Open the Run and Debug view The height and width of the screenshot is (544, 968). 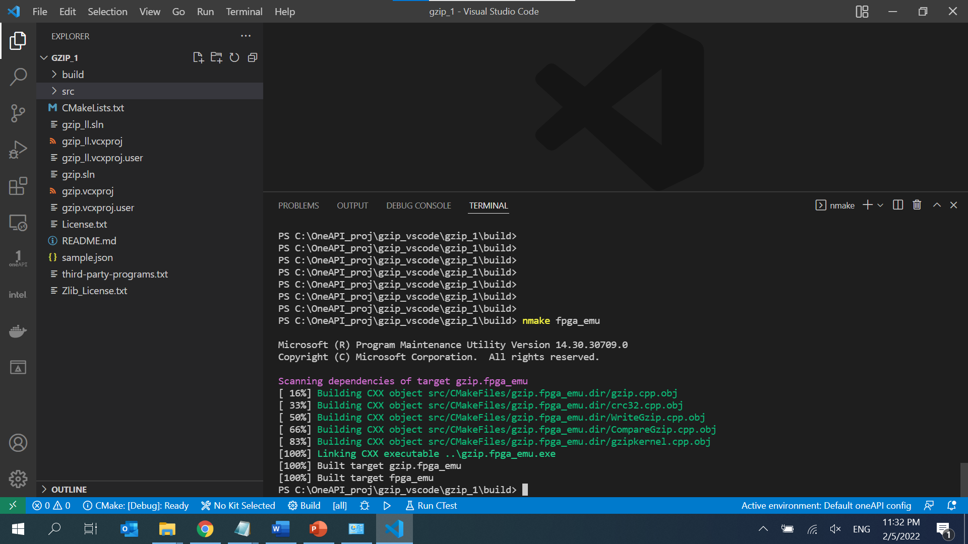click(x=18, y=150)
